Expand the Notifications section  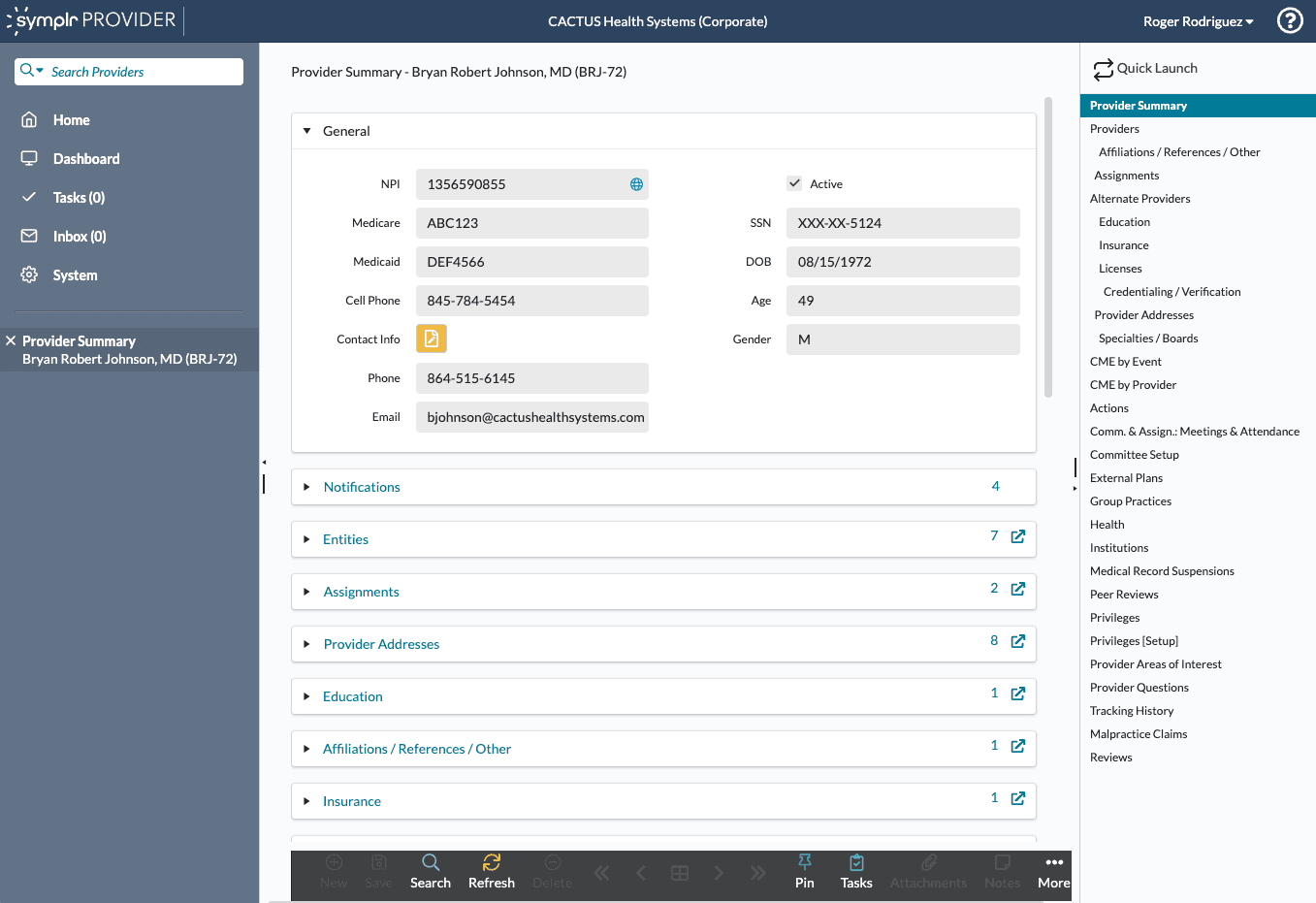click(x=307, y=487)
